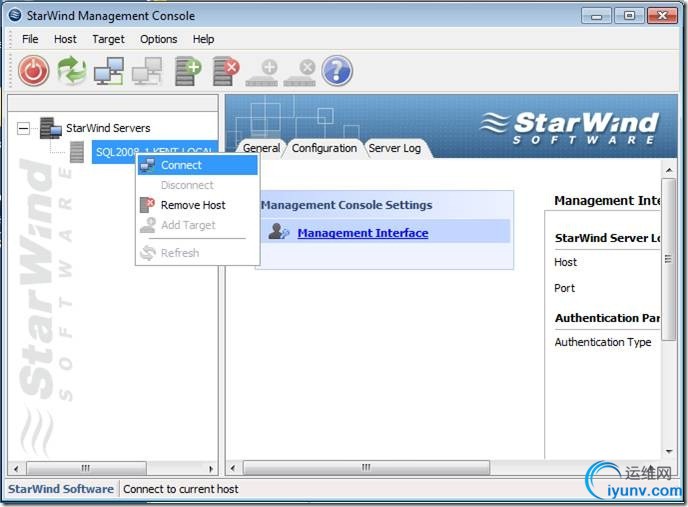Open help with the blue question mark icon
This screenshot has height=507, width=688.
click(337, 71)
